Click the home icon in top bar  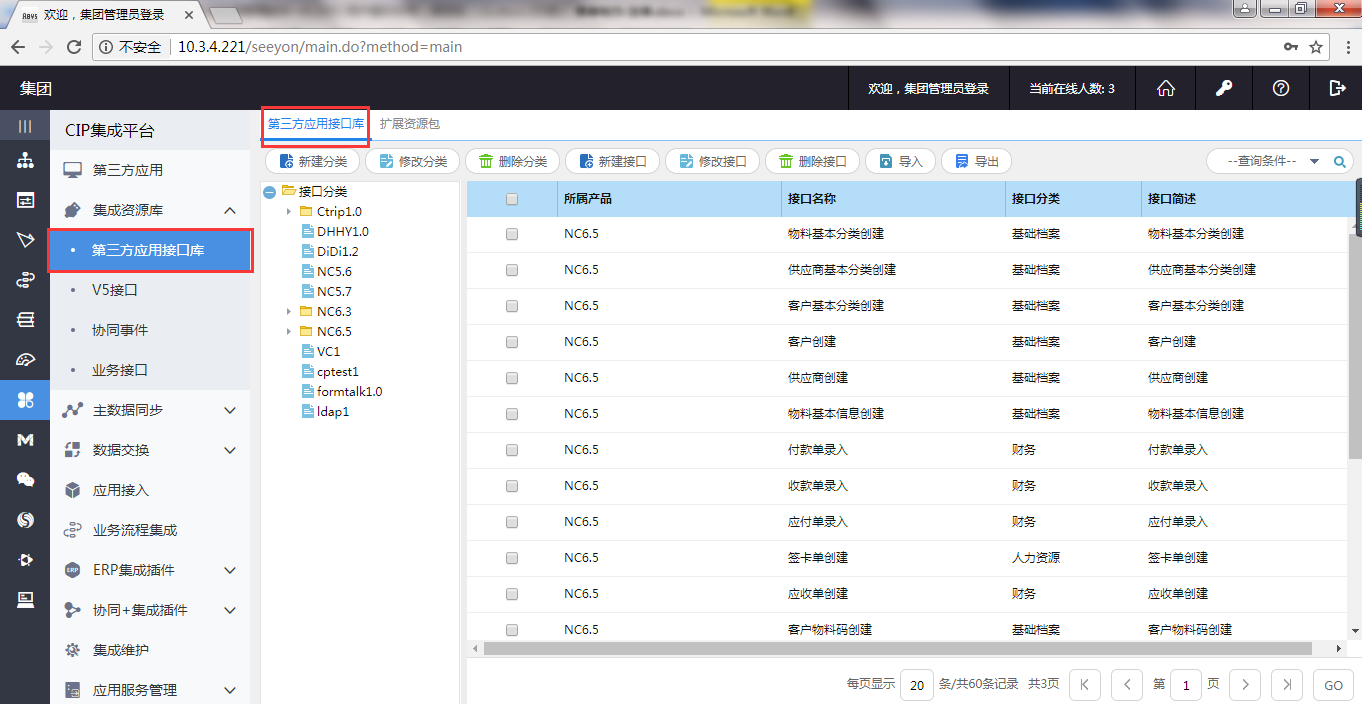tap(1165, 88)
